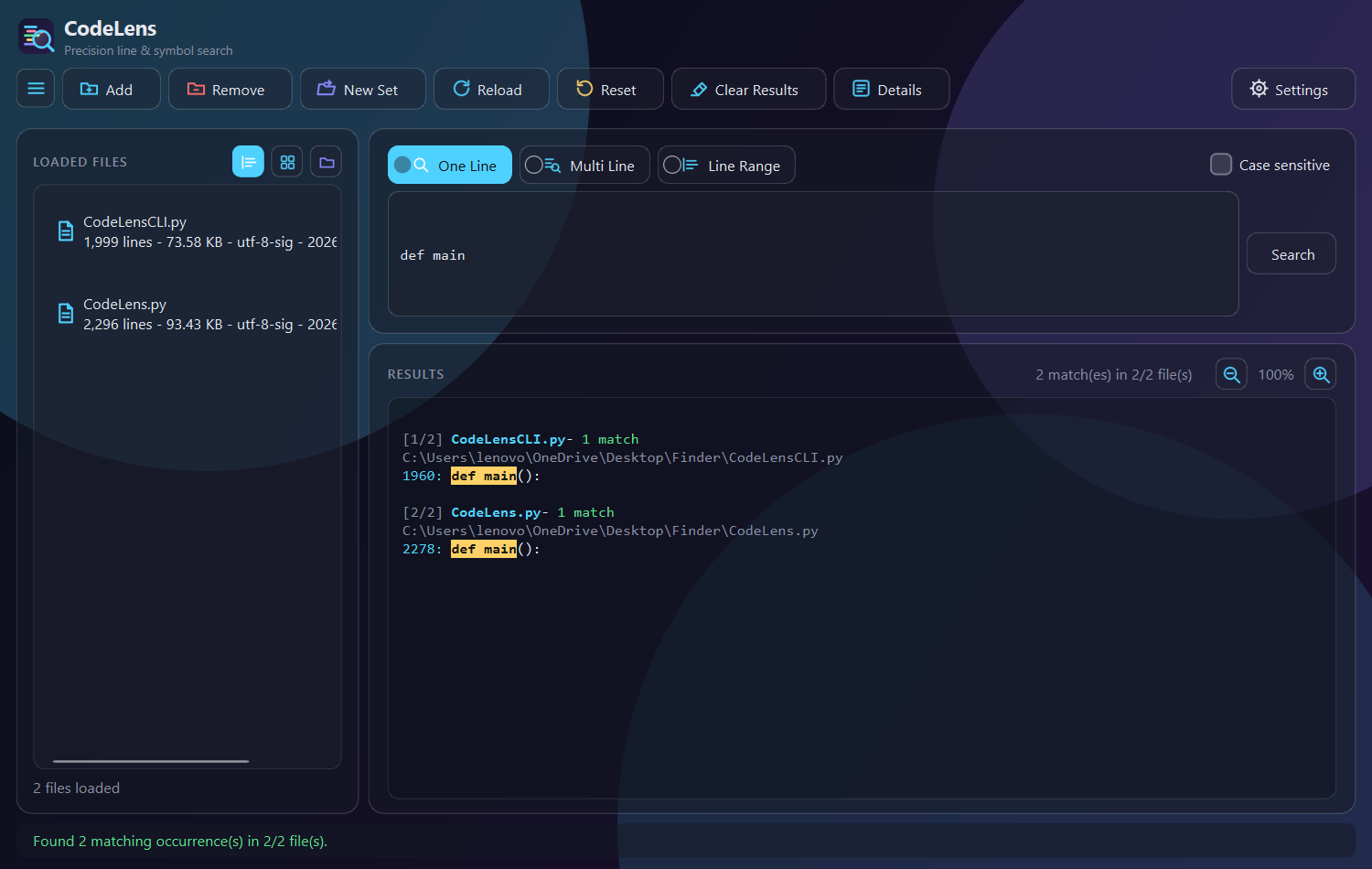1372x869 pixels.
Task: Open Settings with the gear button
Action: tap(1293, 89)
